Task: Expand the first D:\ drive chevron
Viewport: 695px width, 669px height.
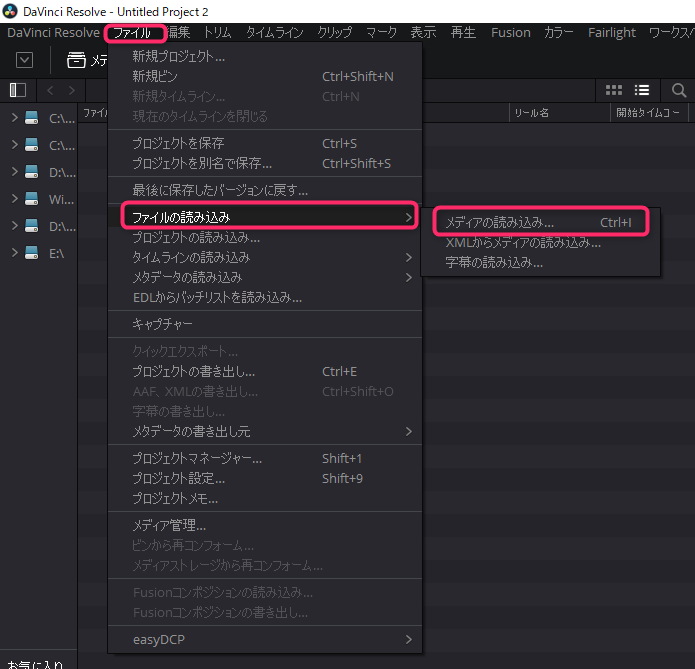Action: [15, 172]
